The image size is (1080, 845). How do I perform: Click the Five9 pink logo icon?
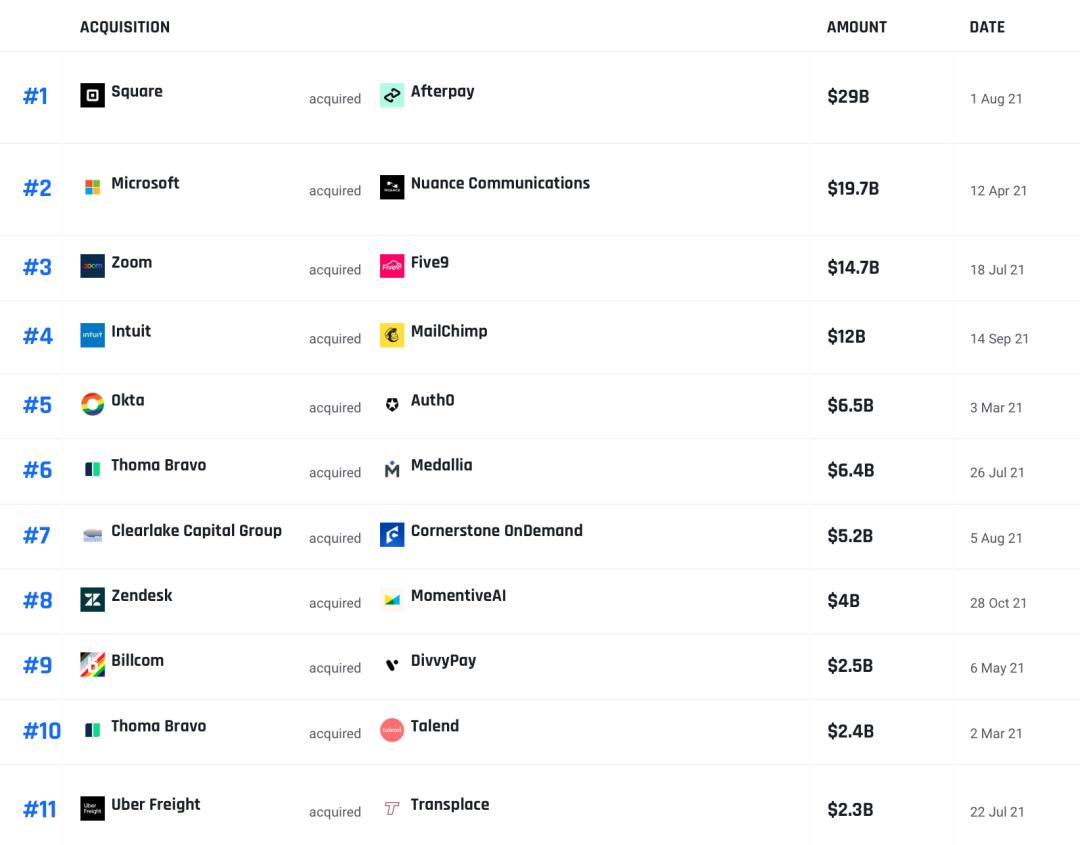click(392, 266)
